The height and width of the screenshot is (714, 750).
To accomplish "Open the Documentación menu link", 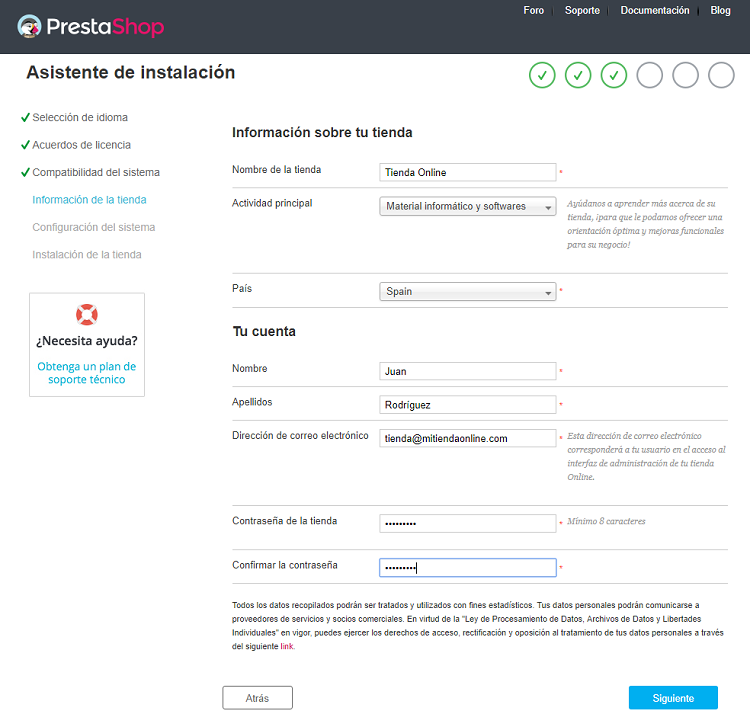I will [655, 11].
